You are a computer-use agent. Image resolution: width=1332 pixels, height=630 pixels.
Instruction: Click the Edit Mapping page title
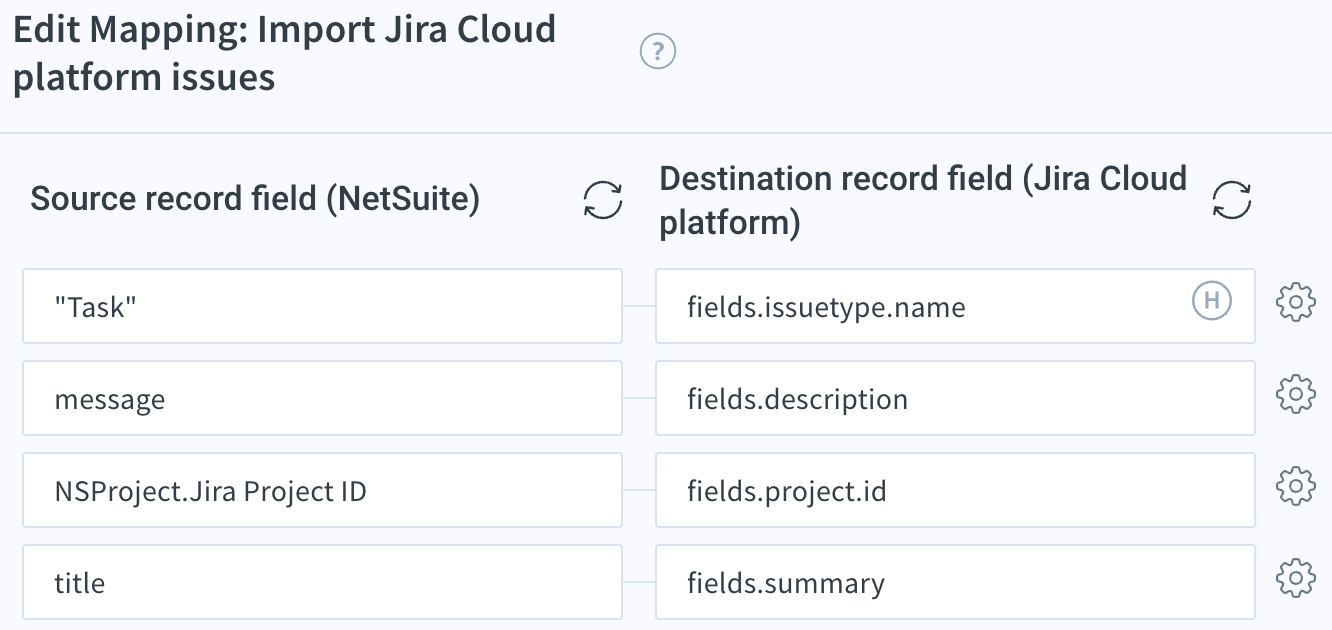point(284,53)
